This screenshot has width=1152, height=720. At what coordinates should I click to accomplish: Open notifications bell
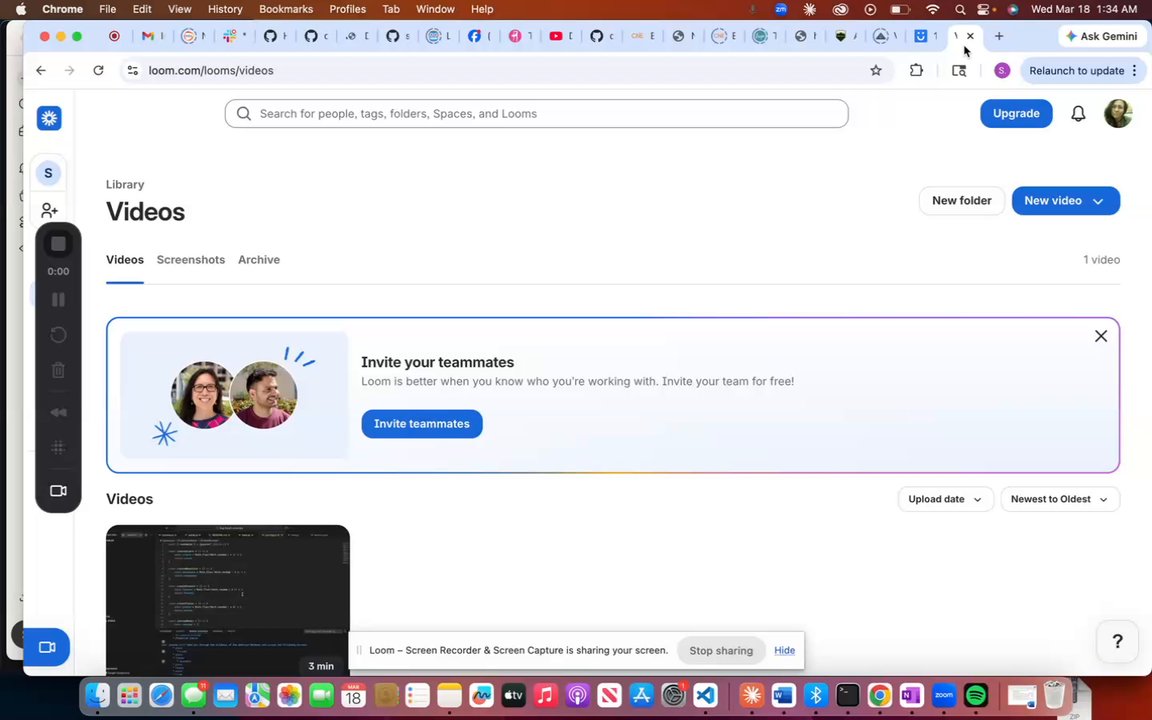coord(1078,114)
